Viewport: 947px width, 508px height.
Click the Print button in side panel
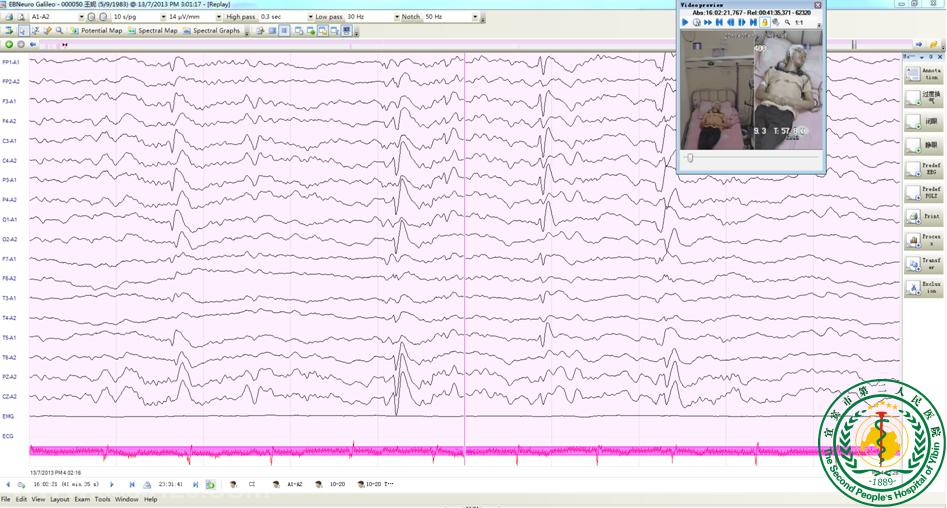point(922,216)
